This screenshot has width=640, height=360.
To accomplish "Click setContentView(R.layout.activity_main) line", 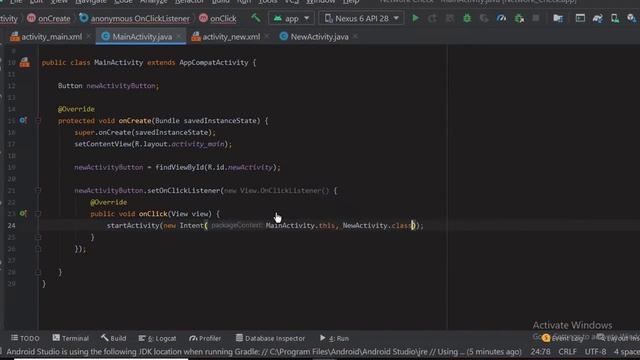I will [x=153, y=144].
